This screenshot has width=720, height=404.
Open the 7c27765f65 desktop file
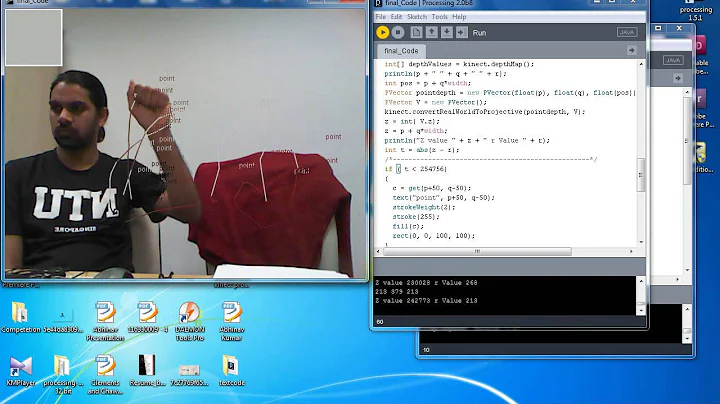[x=189, y=374]
